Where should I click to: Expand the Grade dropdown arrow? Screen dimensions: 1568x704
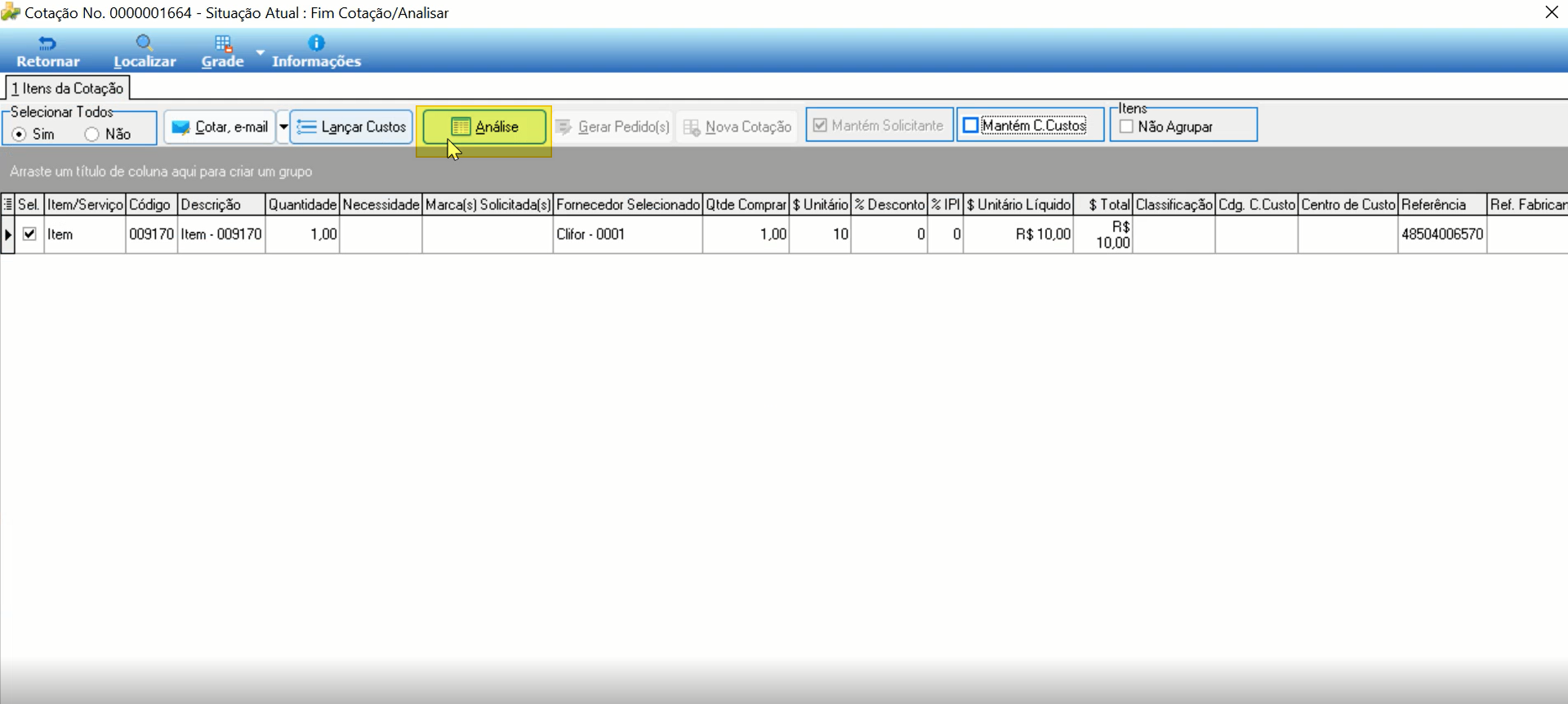pyautogui.click(x=260, y=51)
